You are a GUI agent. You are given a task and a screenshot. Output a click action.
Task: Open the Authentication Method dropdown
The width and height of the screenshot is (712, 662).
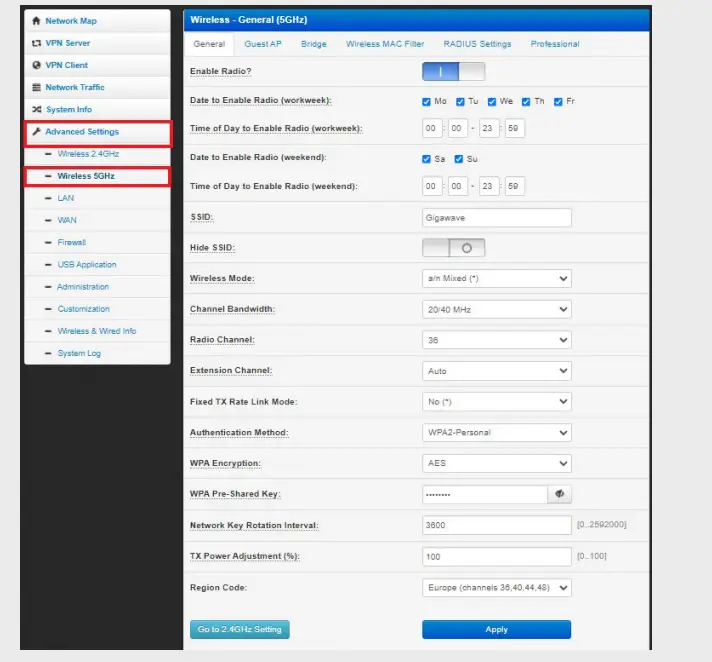click(x=496, y=433)
